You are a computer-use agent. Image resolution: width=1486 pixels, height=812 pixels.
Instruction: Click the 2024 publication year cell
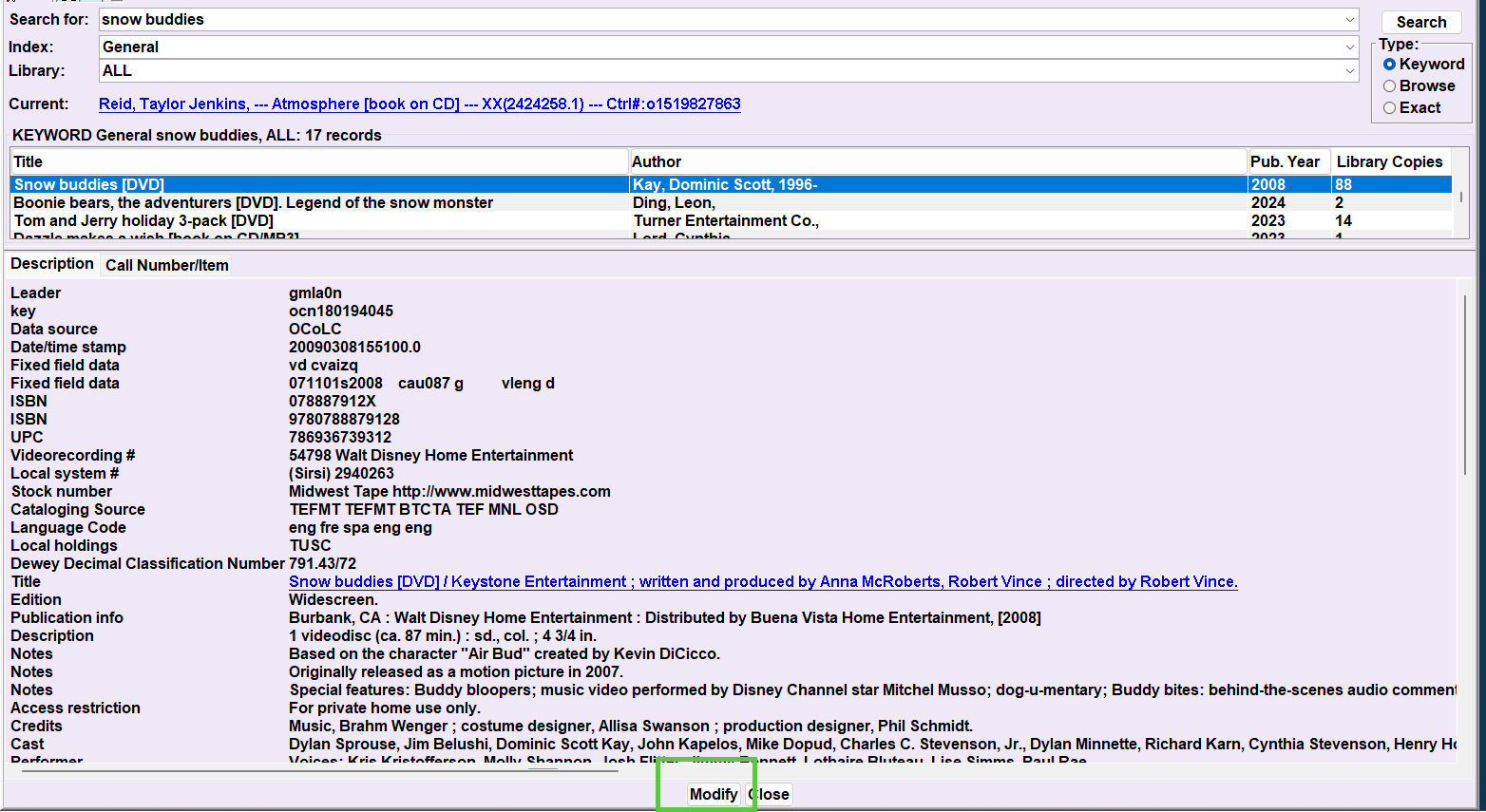pyautogui.click(x=1267, y=202)
